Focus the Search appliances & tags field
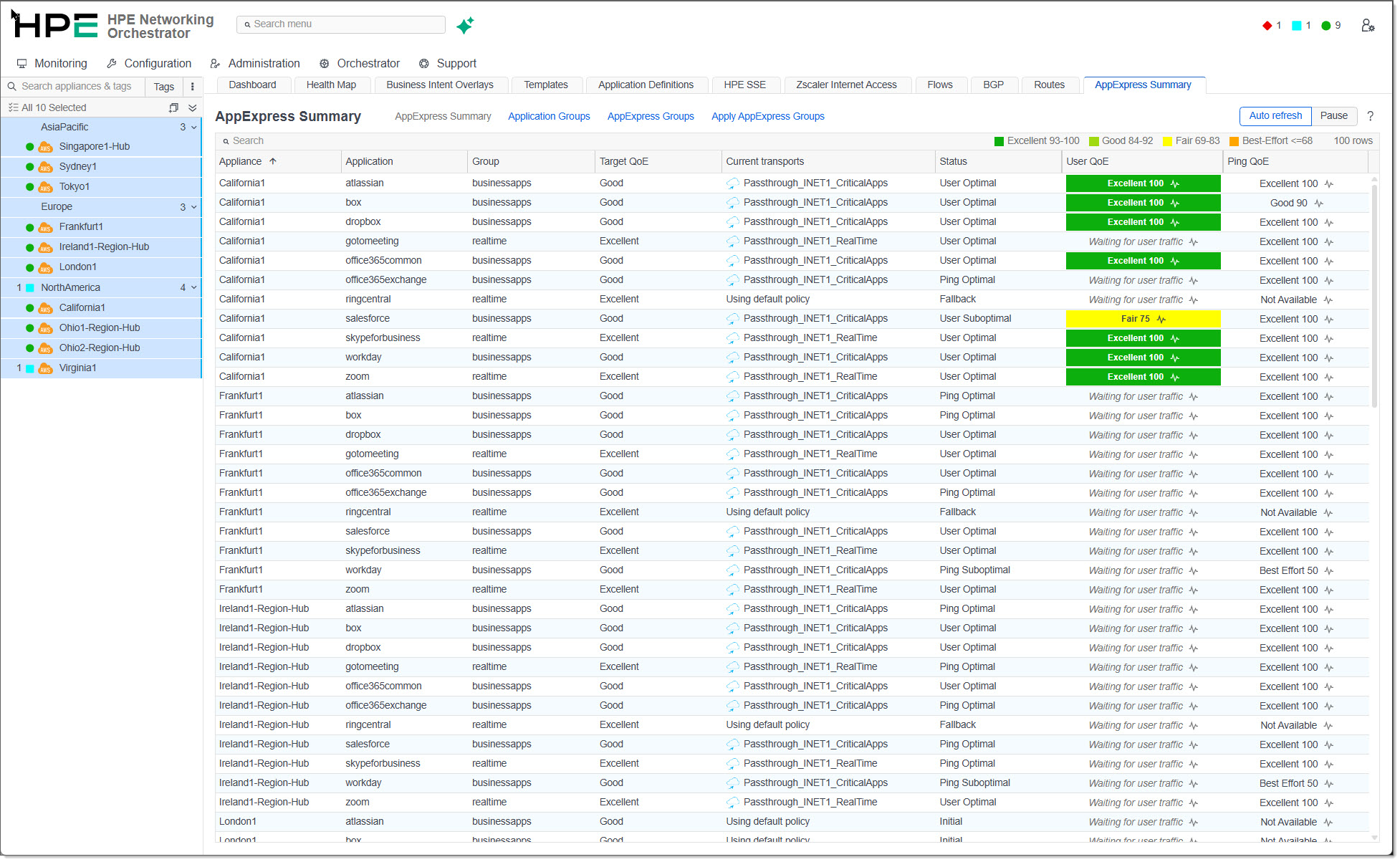1400x862 pixels. click(x=74, y=87)
